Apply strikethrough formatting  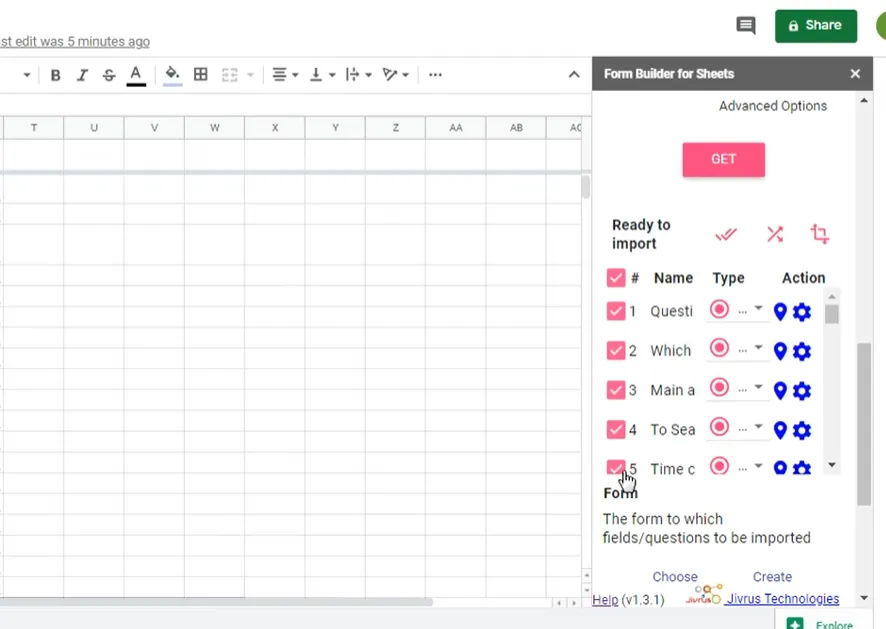click(109, 75)
